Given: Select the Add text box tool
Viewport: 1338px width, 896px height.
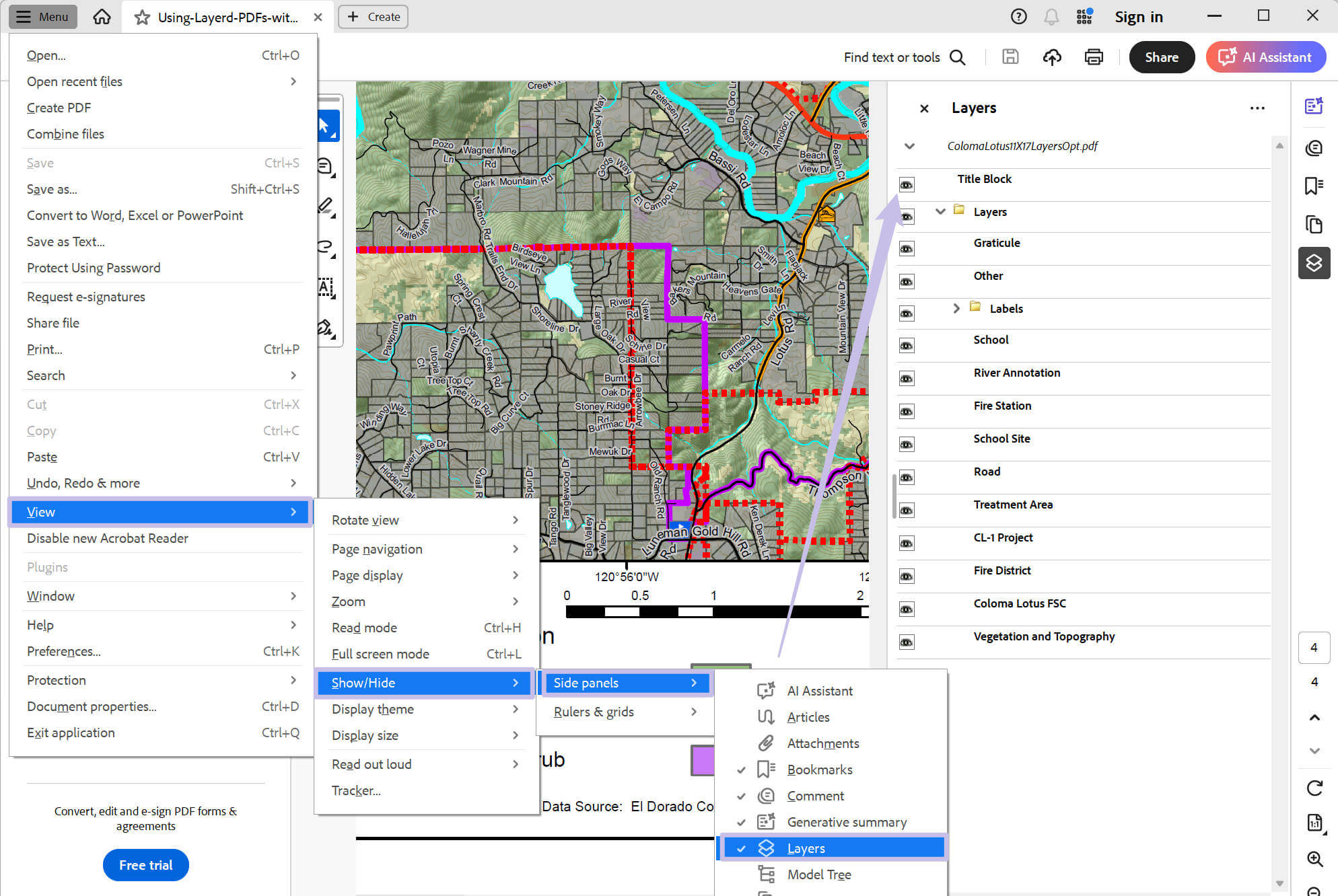Looking at the screenshot, I should (326, 288).
